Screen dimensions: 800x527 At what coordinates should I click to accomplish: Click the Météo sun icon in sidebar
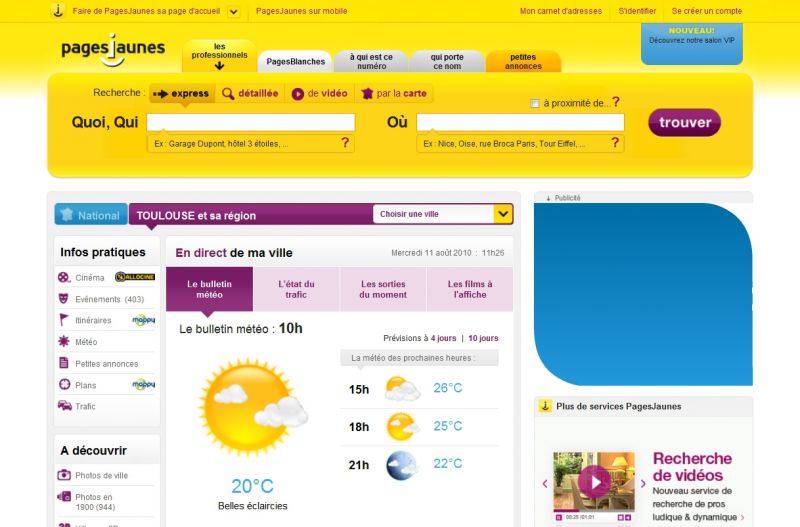(64, 341)
